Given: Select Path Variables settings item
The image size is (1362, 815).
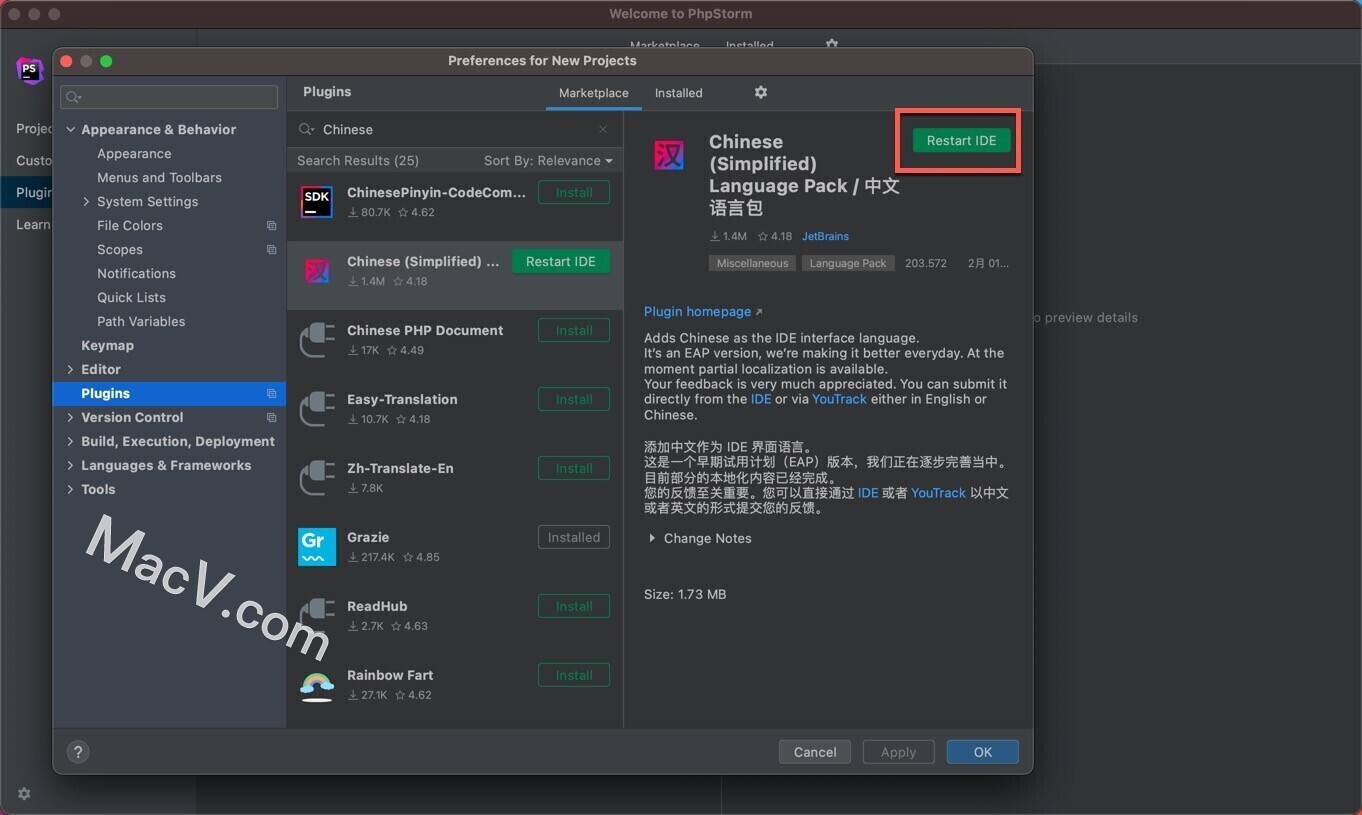Looking at the screenshot, I should point(141,322).
